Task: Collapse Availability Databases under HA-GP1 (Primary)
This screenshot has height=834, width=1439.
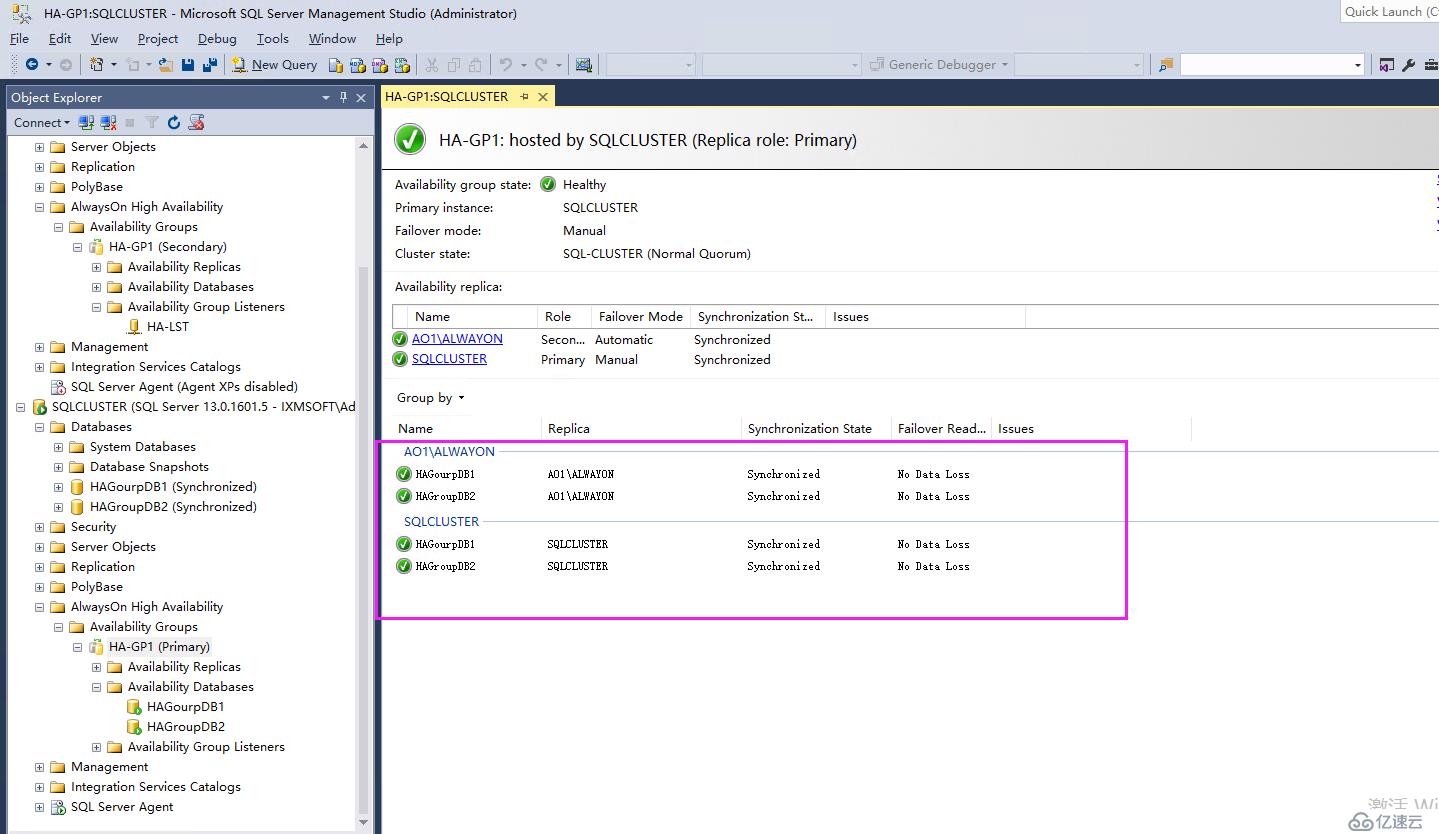Action: (97, 687)
